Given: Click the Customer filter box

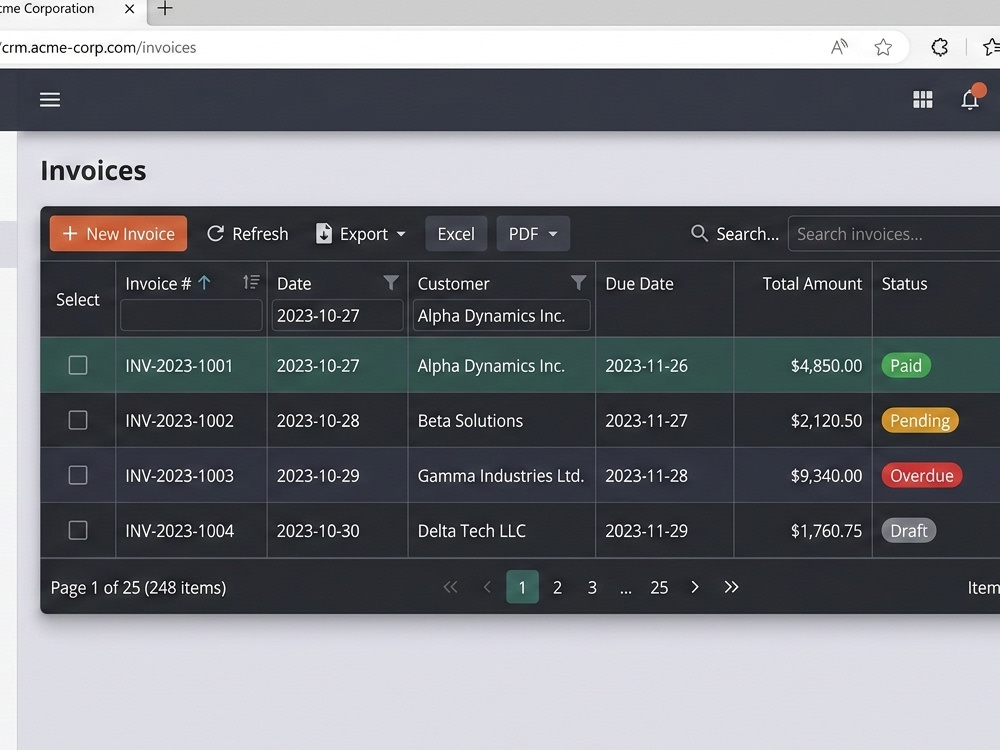Looking at the screenshot, I should 501,315.
